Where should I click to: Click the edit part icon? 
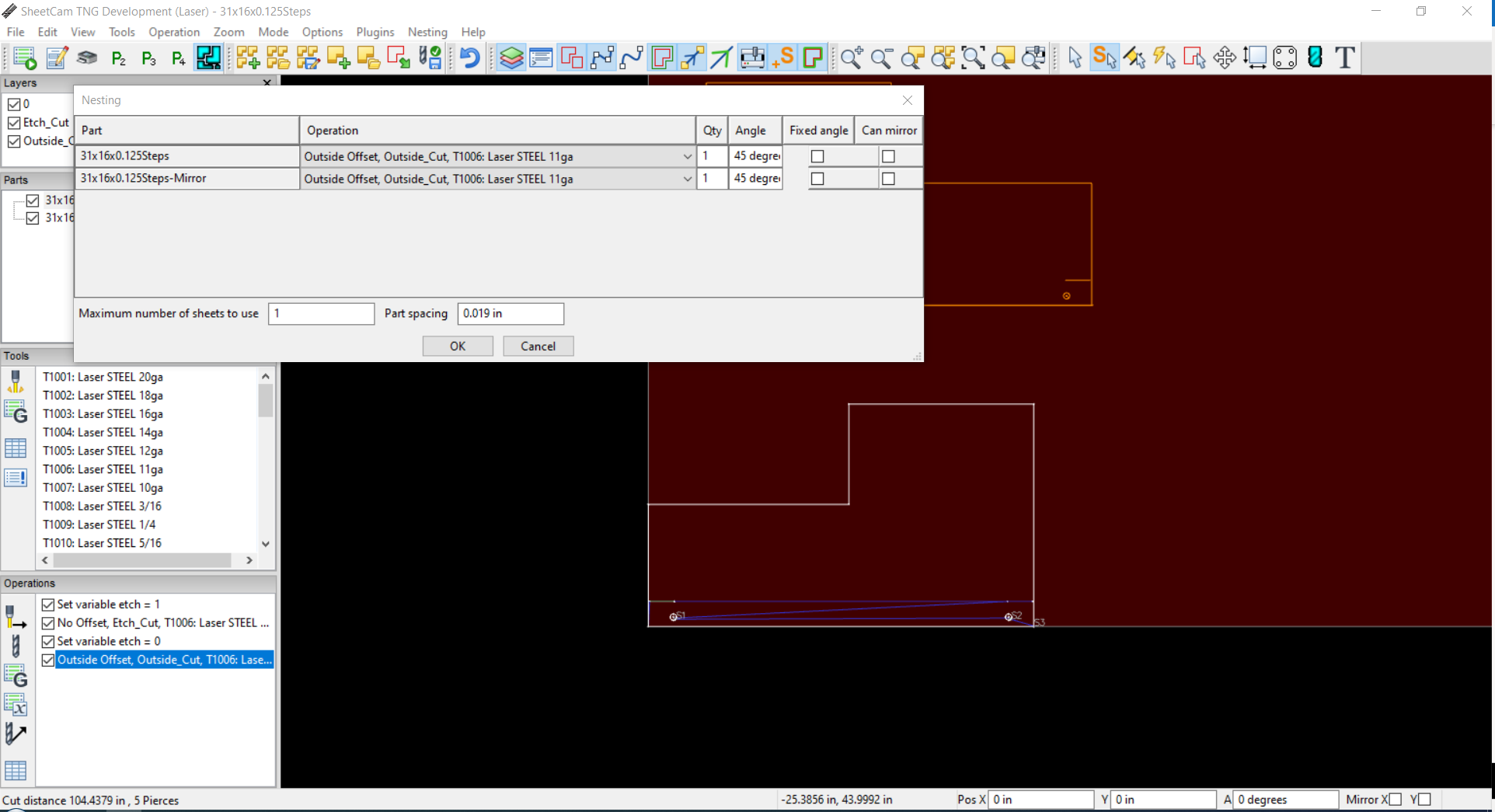[308, 58]
